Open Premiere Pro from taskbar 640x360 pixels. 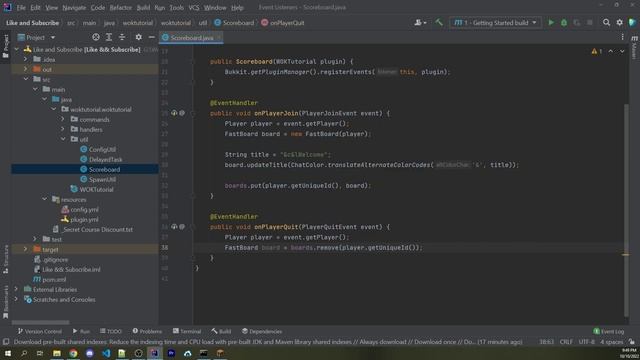tap(171, 353)
